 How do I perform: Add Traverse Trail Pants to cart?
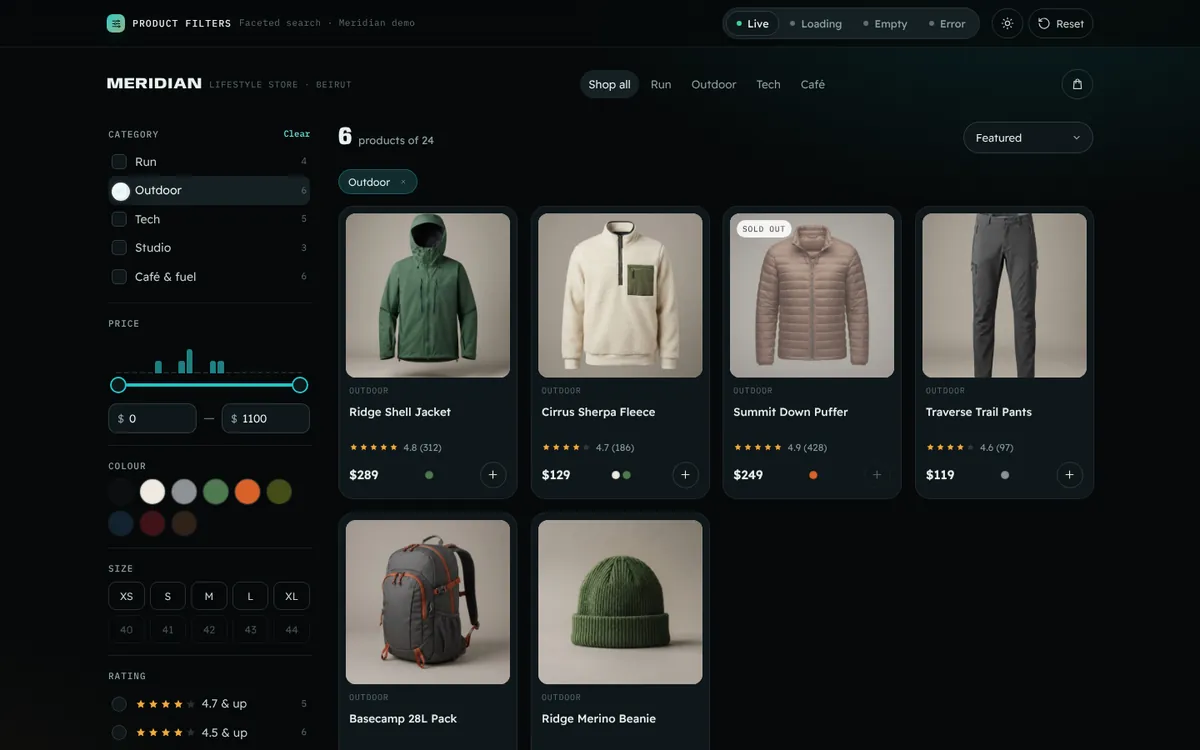(1069, 475)
